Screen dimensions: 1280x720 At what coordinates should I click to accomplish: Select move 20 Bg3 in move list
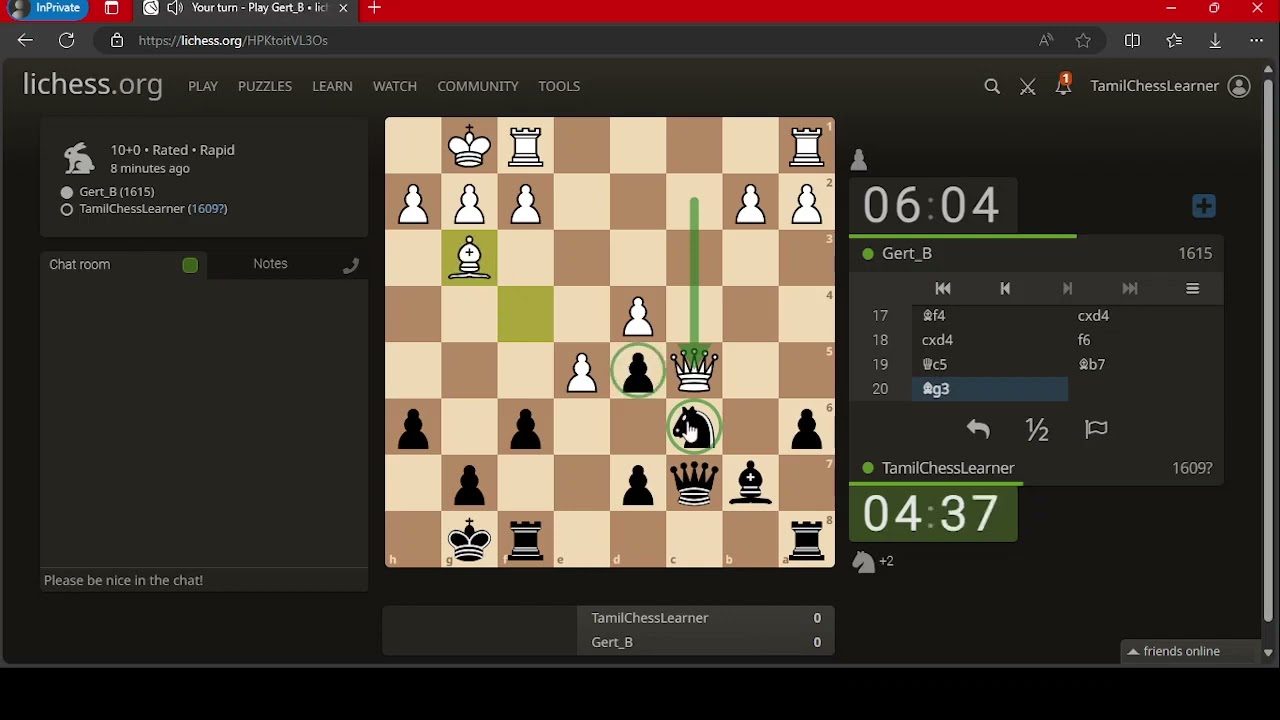point(990,389)
